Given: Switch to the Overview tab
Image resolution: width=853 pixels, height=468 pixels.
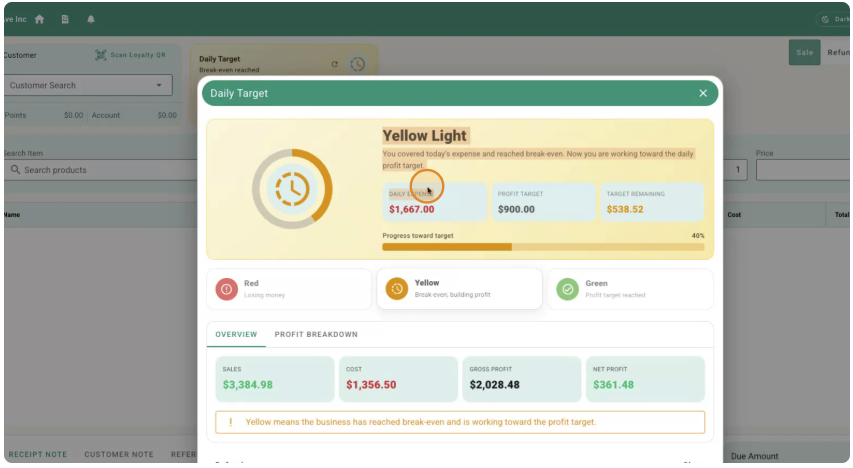Looking at the screenshot, I should (x=236, y=334).
